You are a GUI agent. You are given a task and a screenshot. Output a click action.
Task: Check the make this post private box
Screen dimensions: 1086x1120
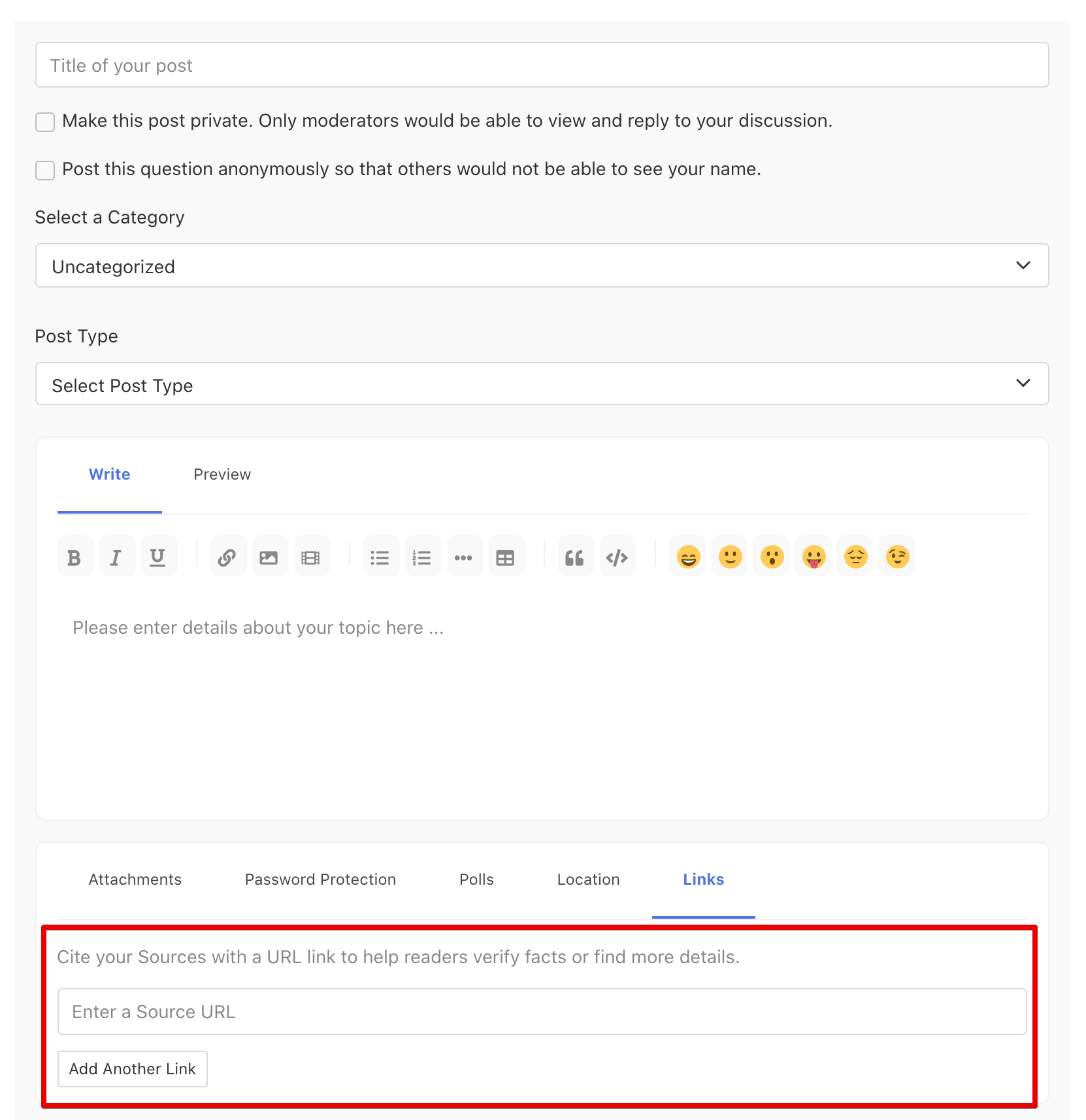45,122
